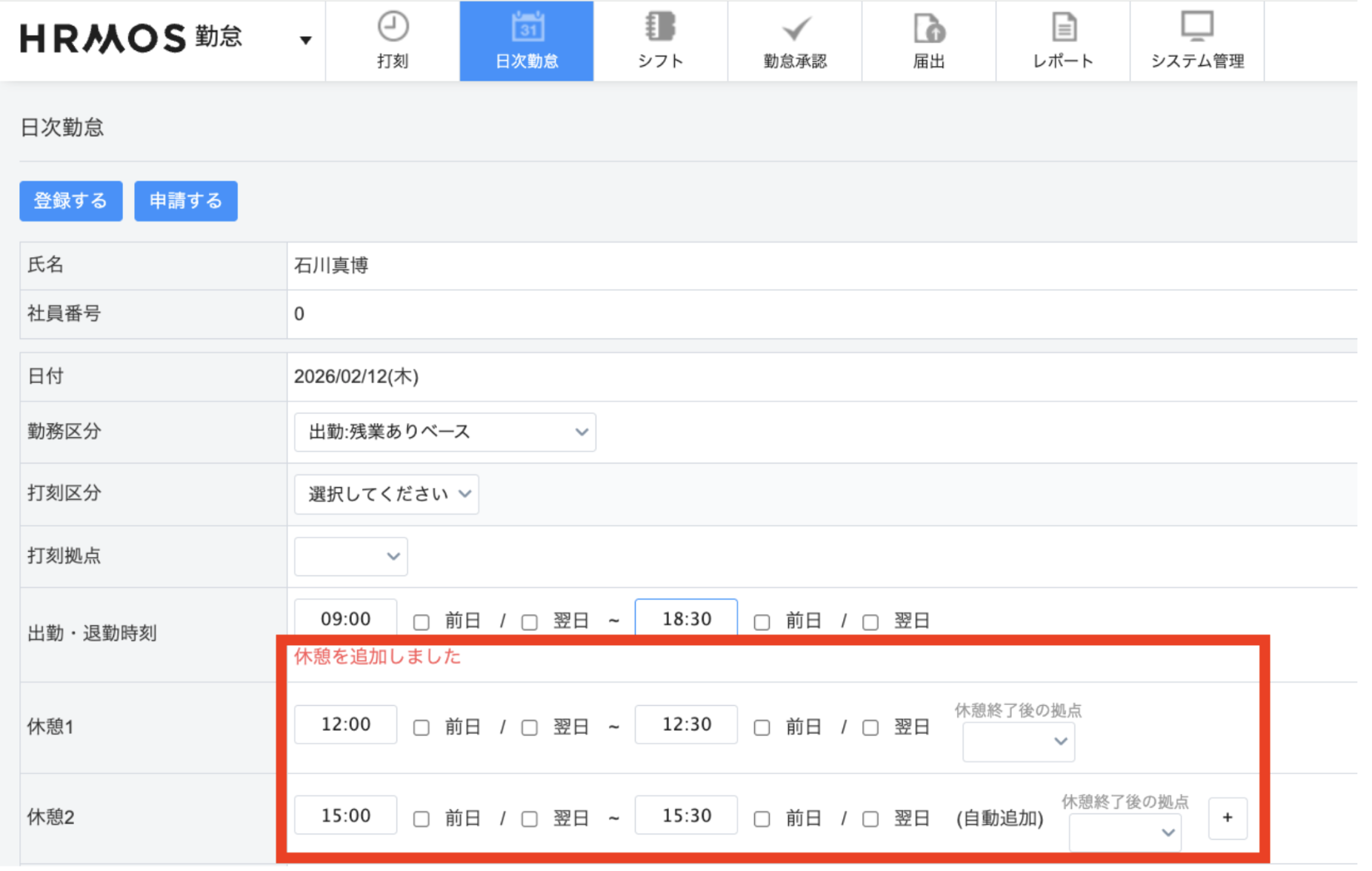Enable 翌日 for 休憩1 start time 12:00
This screenshot has width=1372, height=871.
pos(530,727)
